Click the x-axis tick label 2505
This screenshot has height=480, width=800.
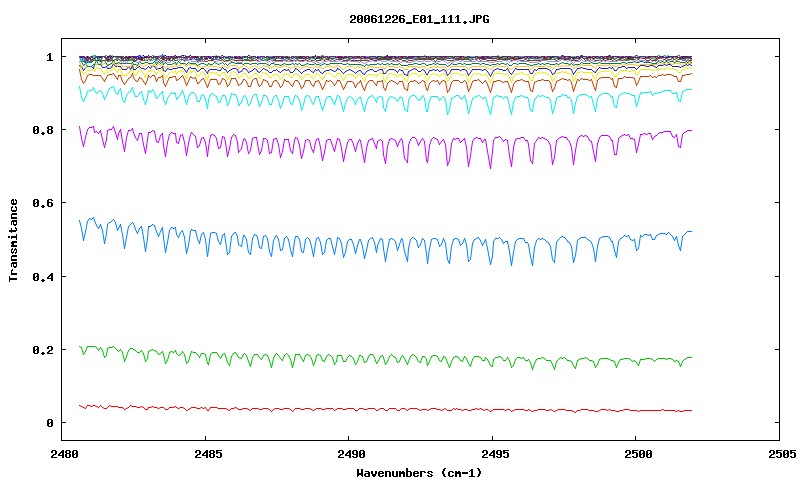coord(782,454)
